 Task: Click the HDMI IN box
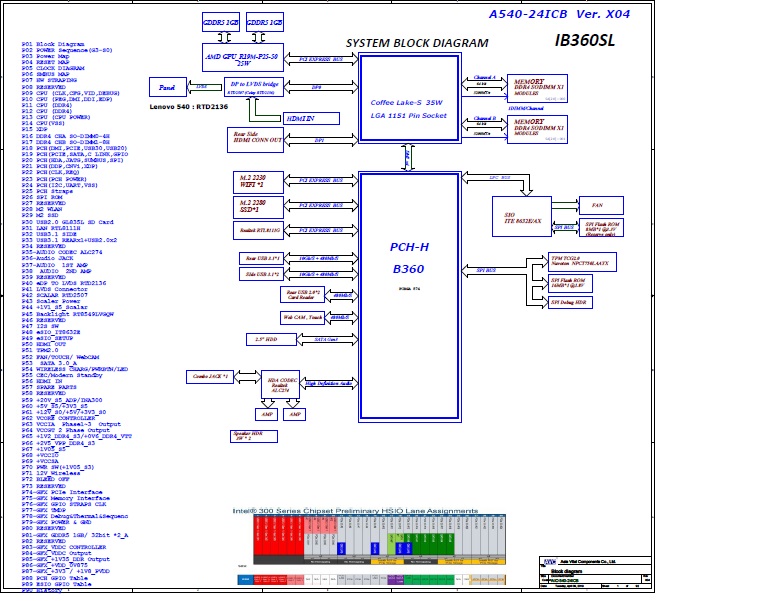tap(299, 117)
